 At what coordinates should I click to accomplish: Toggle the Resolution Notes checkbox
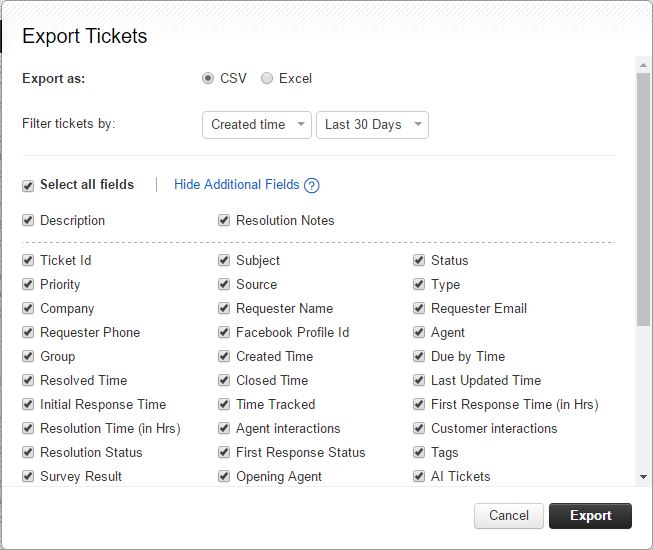[x=224, y=220]
